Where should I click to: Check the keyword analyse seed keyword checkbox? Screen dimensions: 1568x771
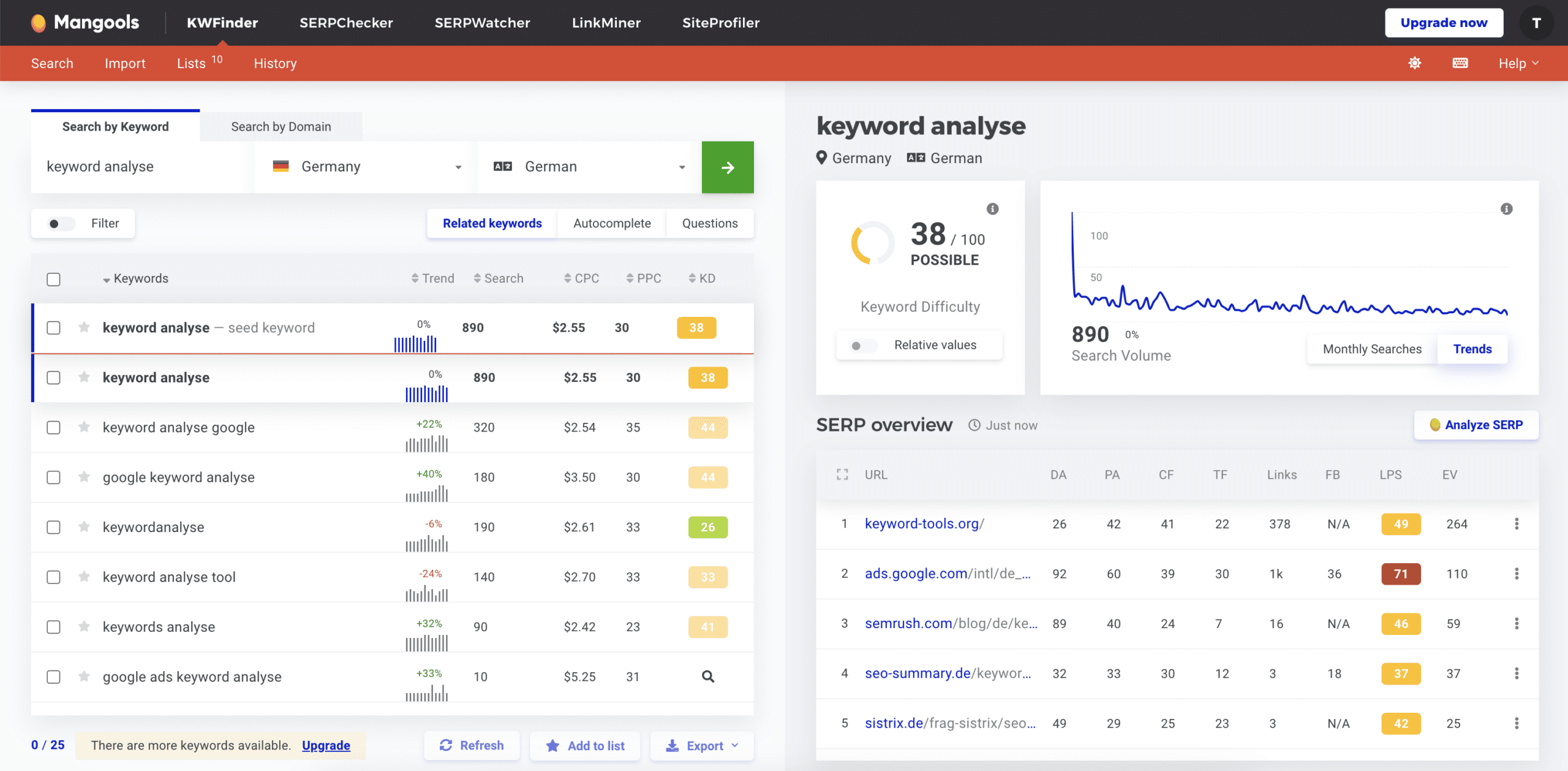pyautogui.click(x=54, y=328)
